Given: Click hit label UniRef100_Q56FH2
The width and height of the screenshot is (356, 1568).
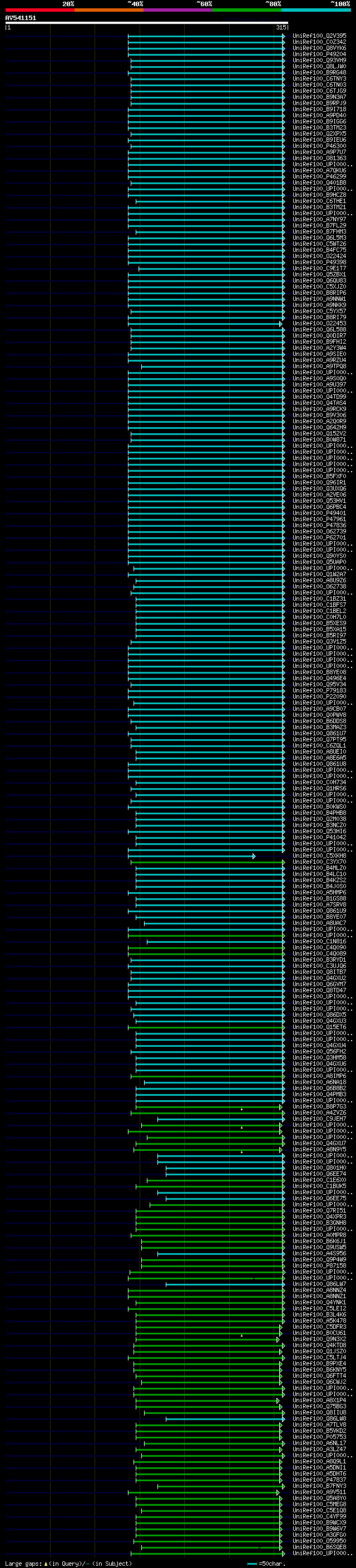Looking at the screenshot, I should tap(319, 1052).
